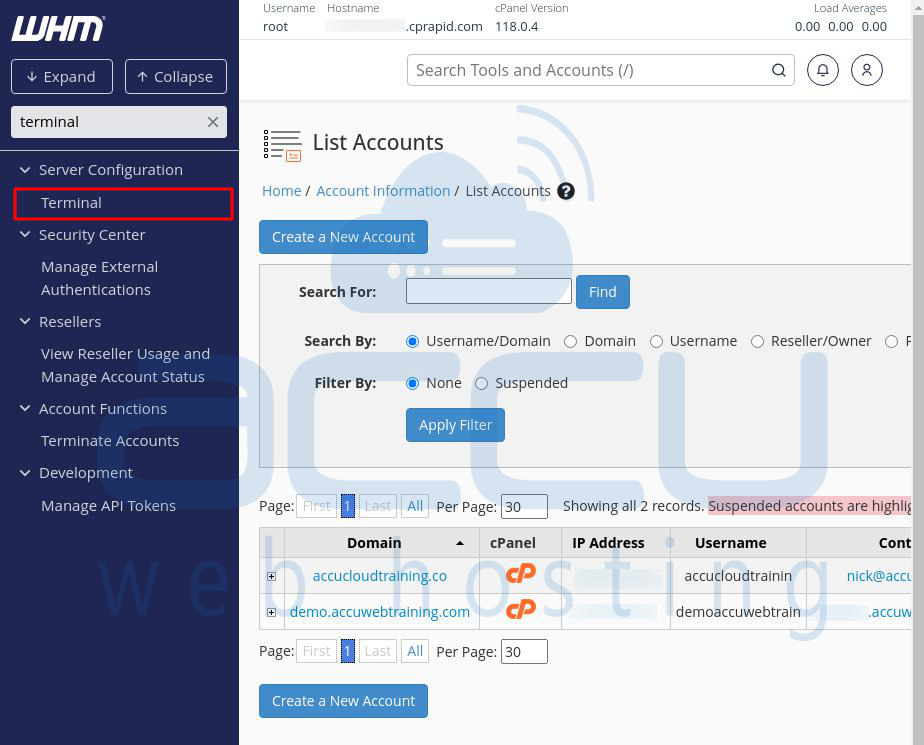Focus the bottom Per Page field
Screen dimensions: 924x745
click(524, 652)
